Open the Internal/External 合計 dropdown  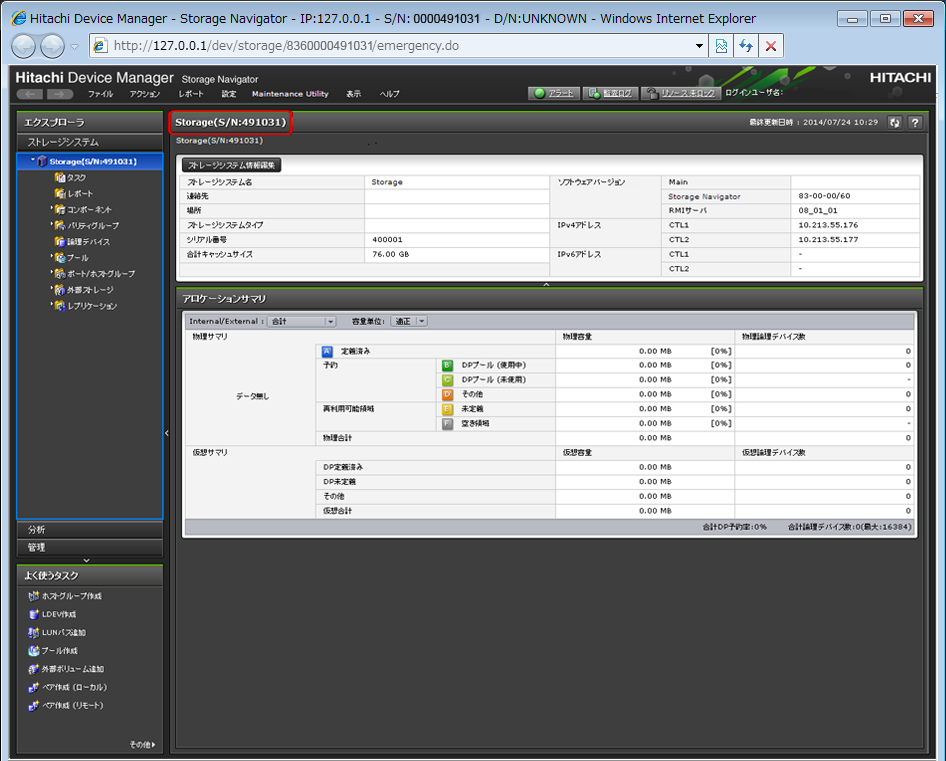pos(302,321)
